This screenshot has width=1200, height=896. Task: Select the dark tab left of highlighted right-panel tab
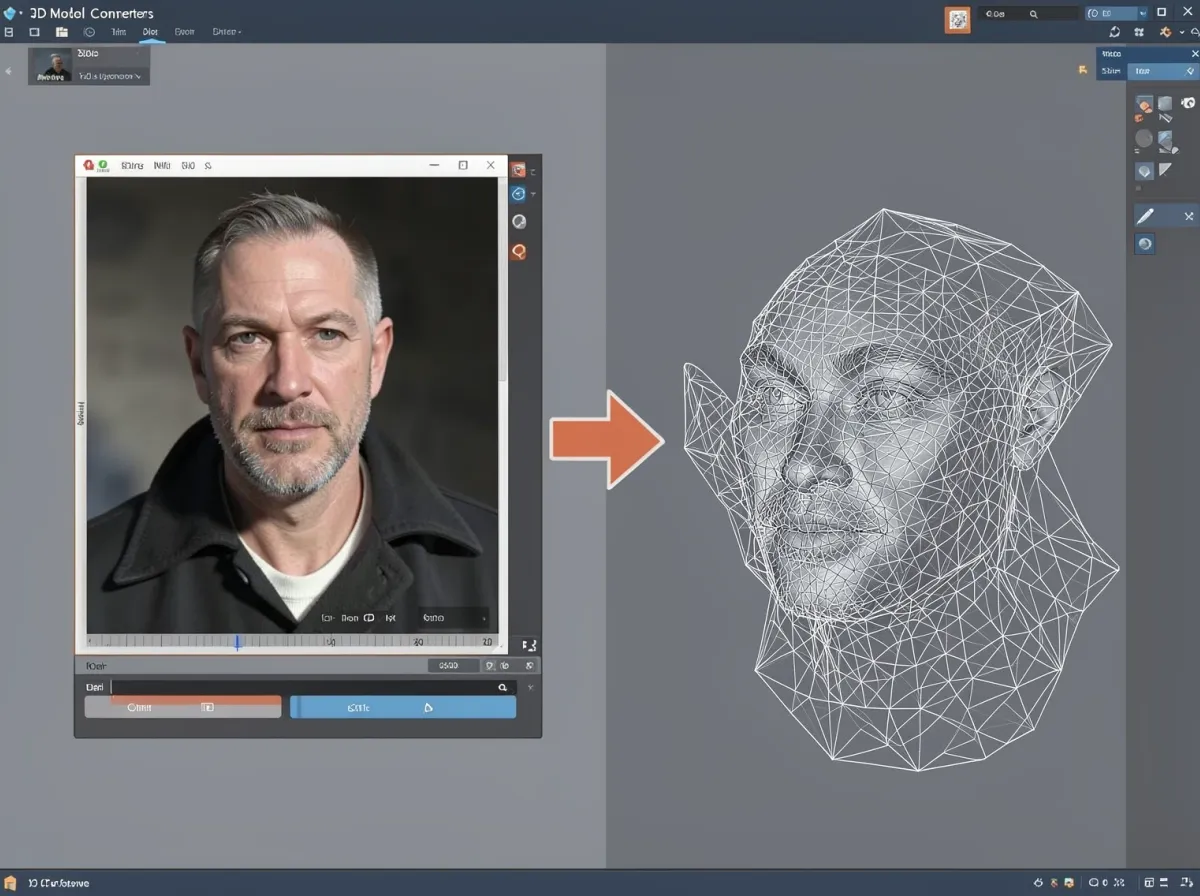point(1112,71)
